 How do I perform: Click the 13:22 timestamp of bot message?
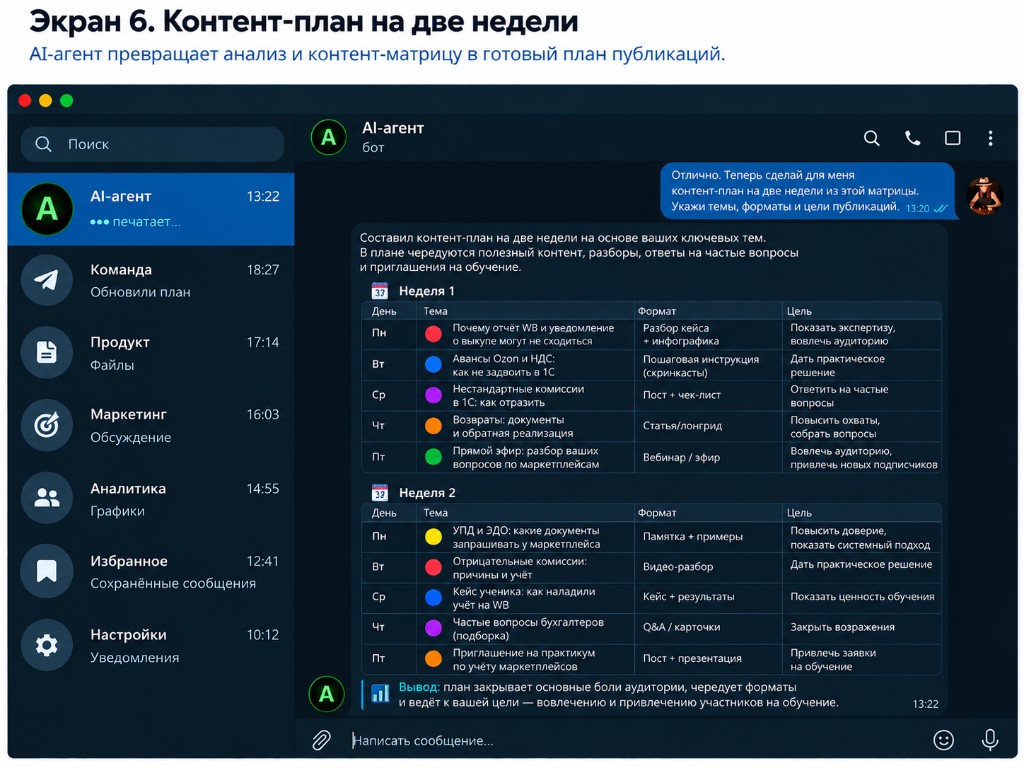[925, 704]
